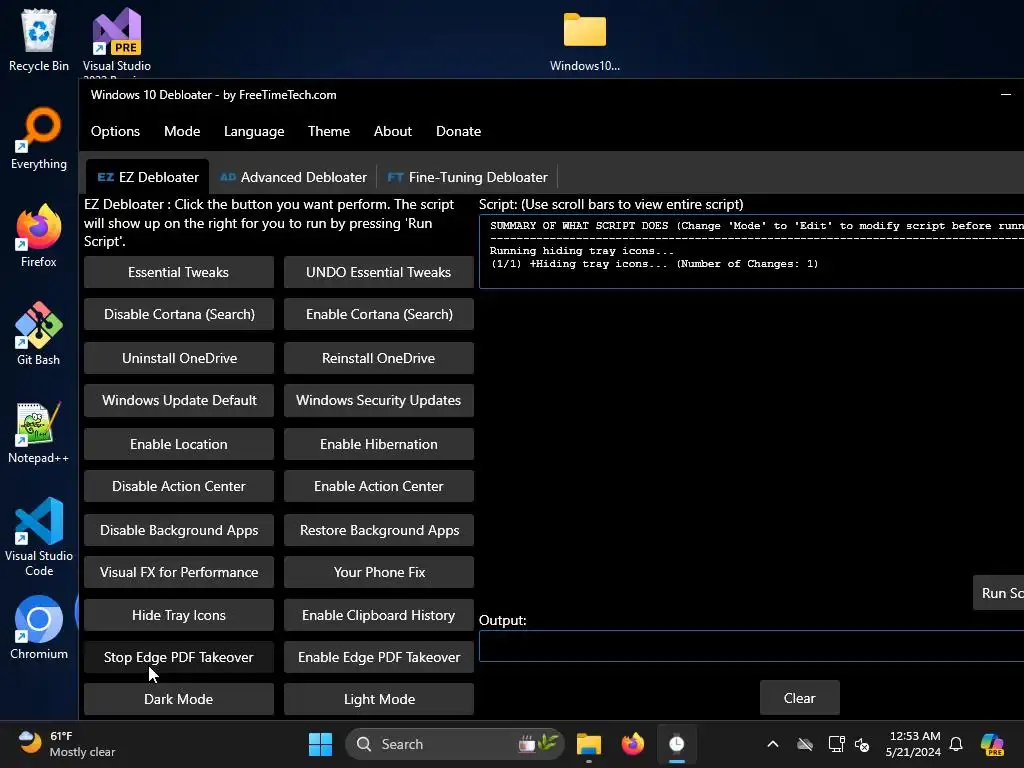The height and width of the screenshot is (768, 1024).
Task: Open the Options menu
Action: tap(115, 131)
